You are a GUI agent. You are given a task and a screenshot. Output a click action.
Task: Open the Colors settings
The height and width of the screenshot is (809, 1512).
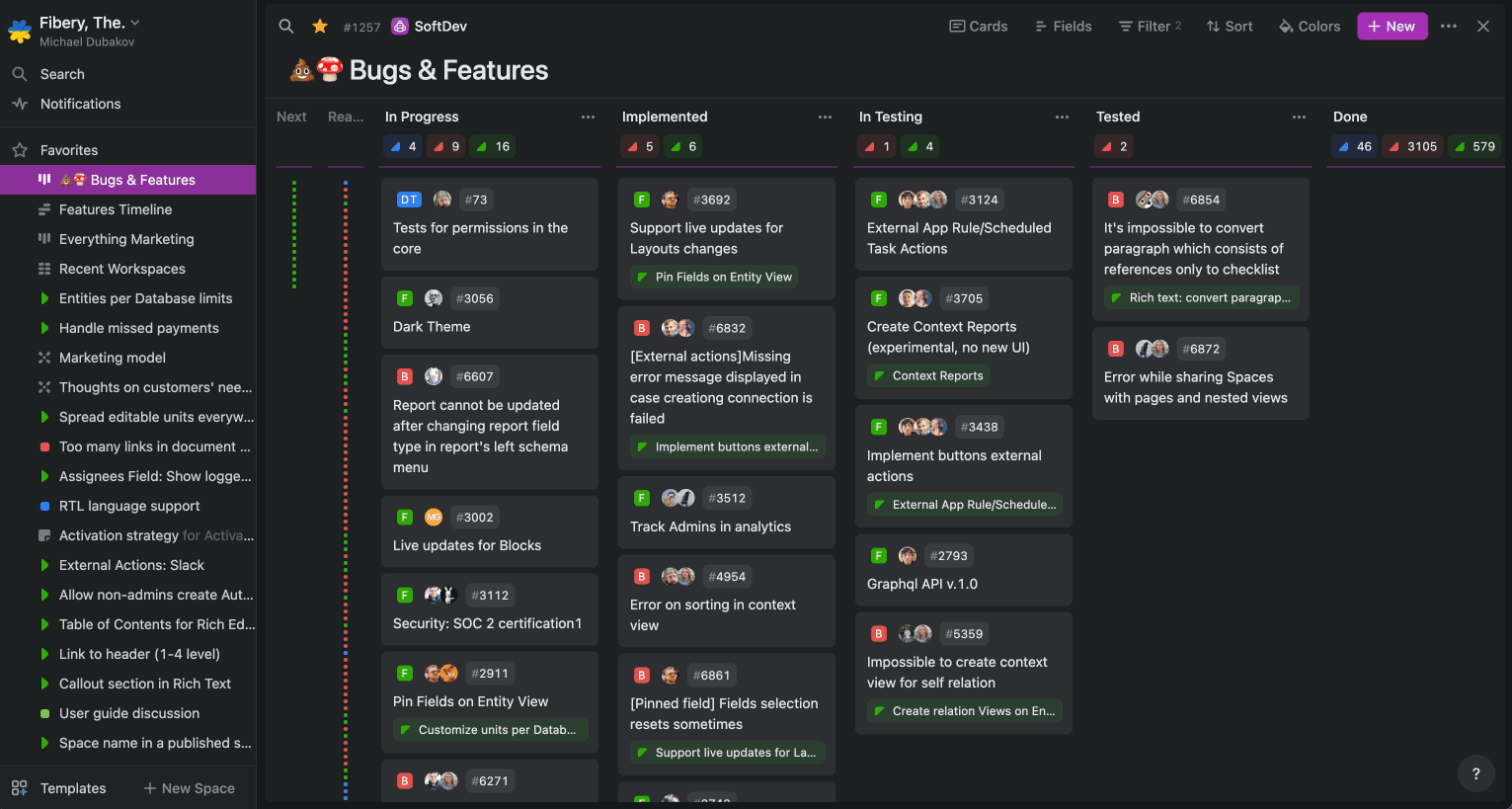[x=1310, y=27]
